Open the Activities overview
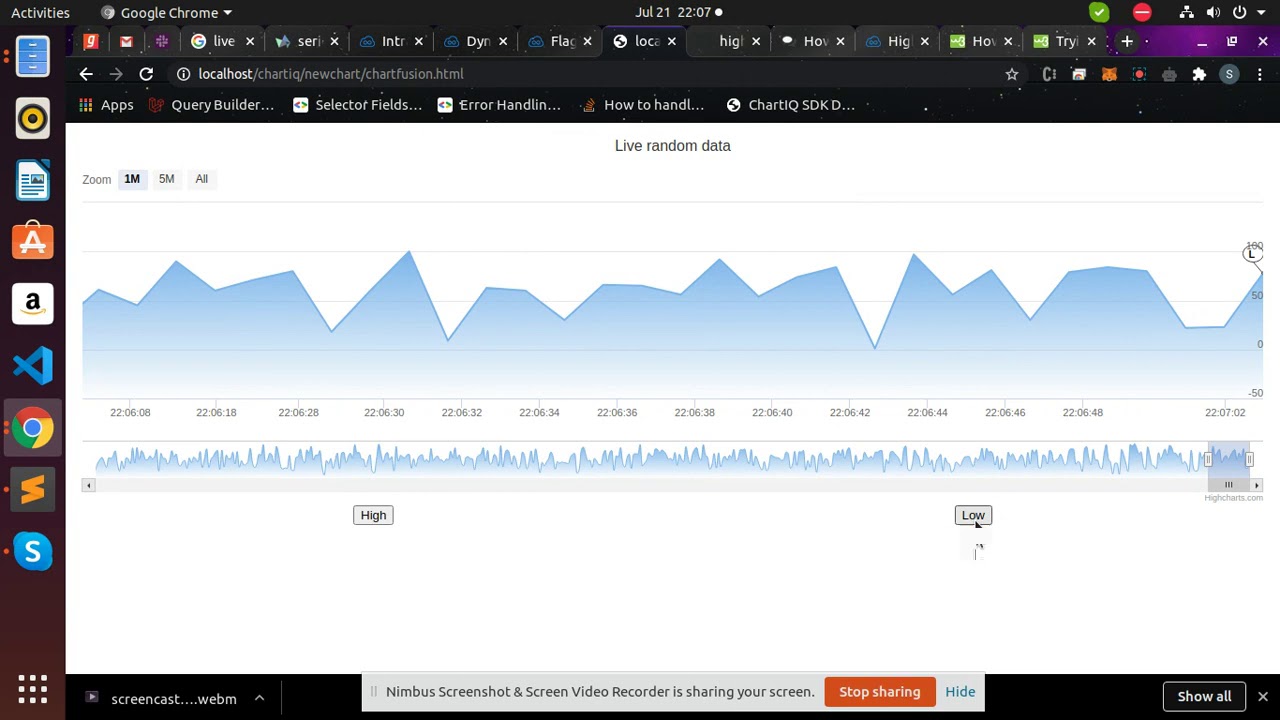The width and height of the screenshot is (1280, 720). (x=40, y=13)
